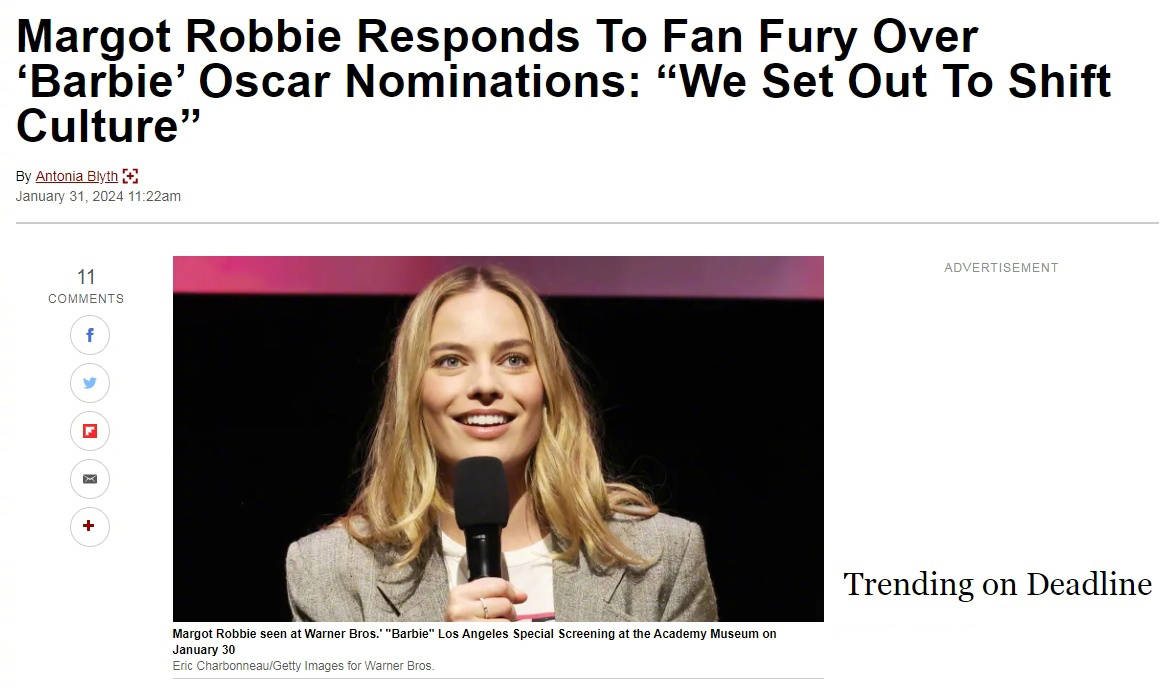1163x688 pixels.
Task: Click the ADVERTISEMENT label in the sidebar
Action: point(1001,268)
